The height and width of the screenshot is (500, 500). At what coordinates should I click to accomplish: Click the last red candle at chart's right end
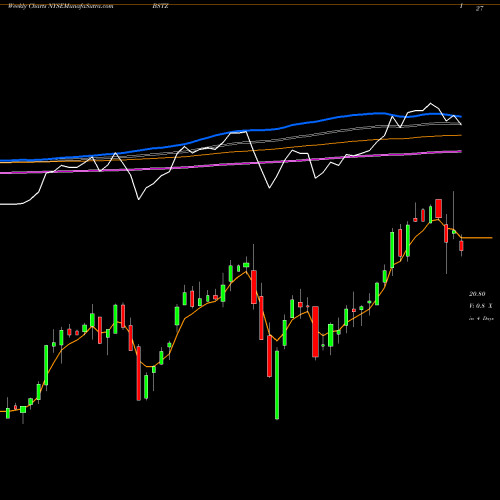461,246
